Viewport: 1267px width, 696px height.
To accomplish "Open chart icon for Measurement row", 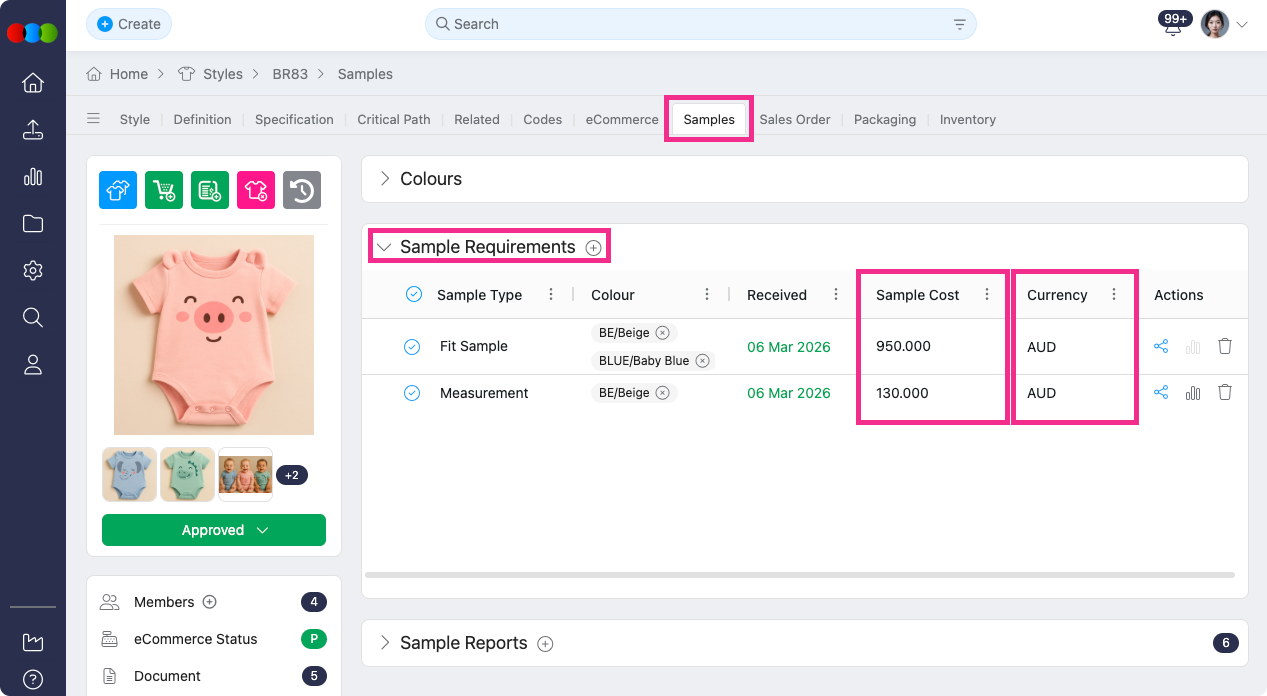I will (x=1193, y=393).
